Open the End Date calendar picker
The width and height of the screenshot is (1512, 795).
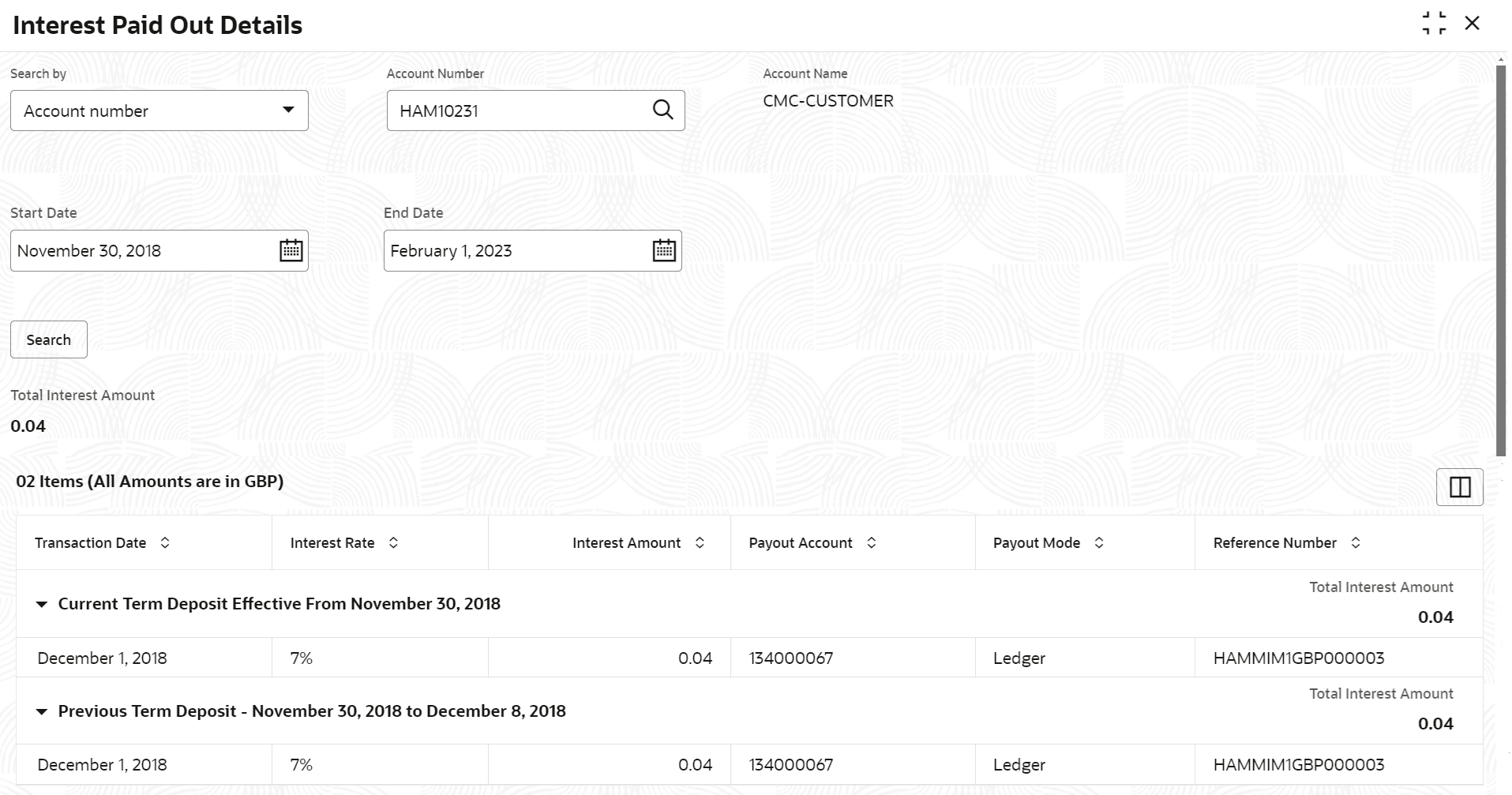click(664, 250)
